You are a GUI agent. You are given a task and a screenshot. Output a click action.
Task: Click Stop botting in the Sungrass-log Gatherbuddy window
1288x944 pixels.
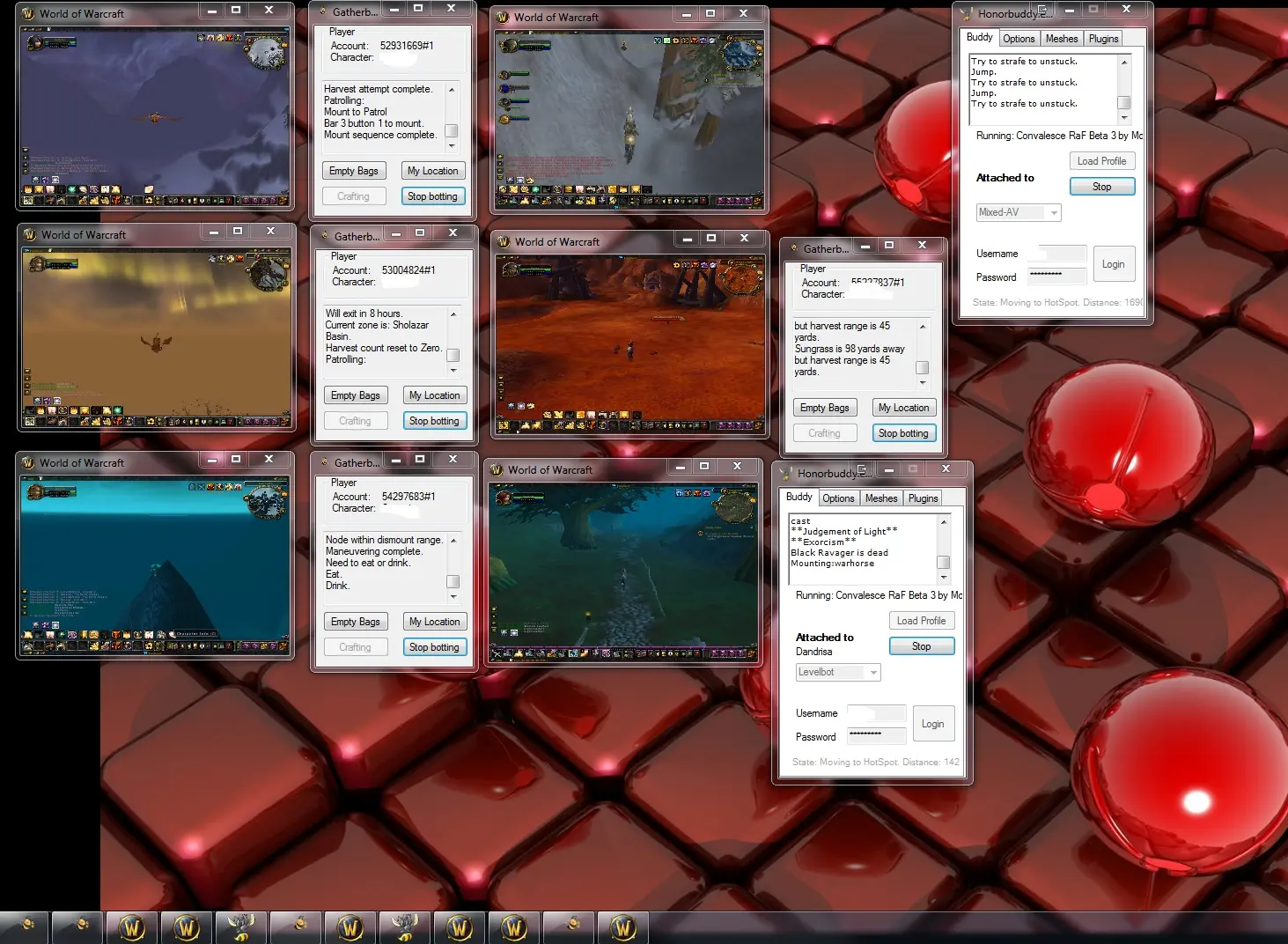point(903,433)
